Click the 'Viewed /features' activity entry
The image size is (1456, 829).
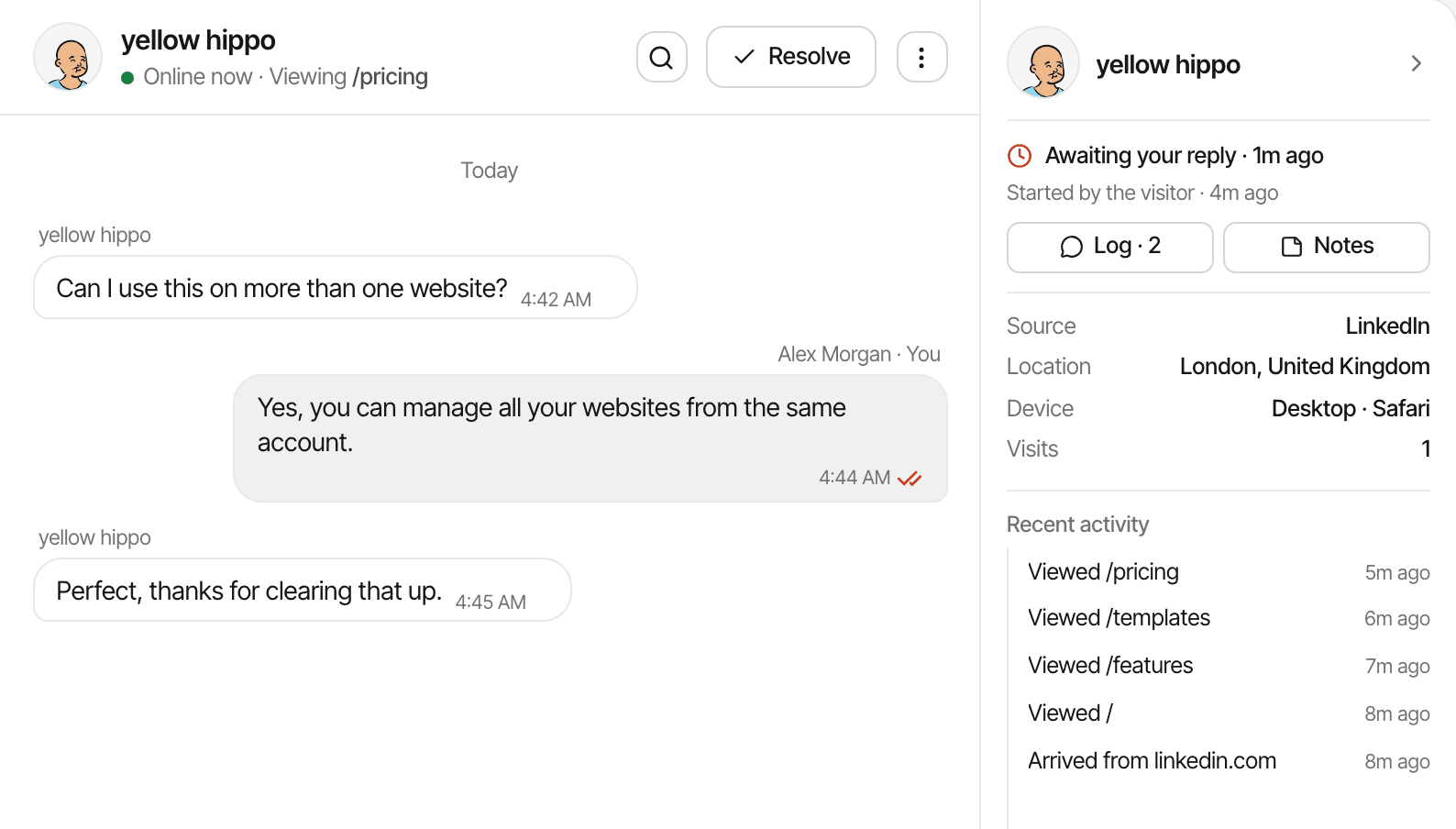click(x=1229, y=666)
